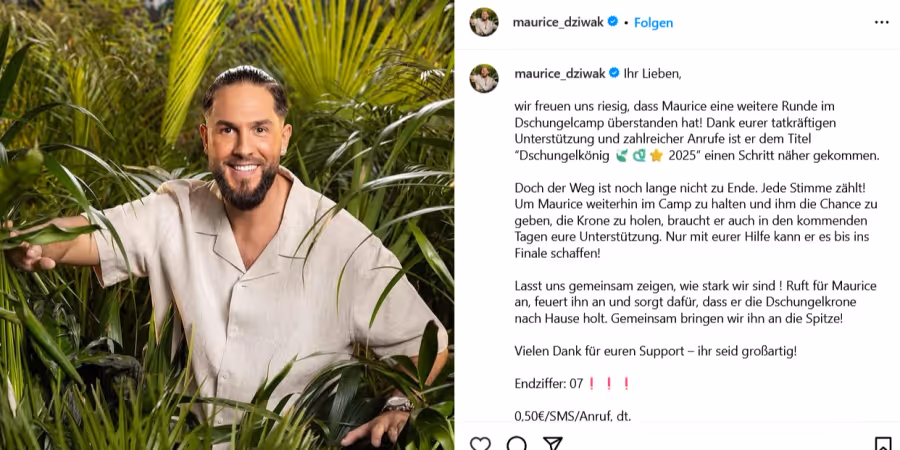Click the 0,50€/SMS/Anruf price line
900x450 pixels.
(x=572, y=417)
